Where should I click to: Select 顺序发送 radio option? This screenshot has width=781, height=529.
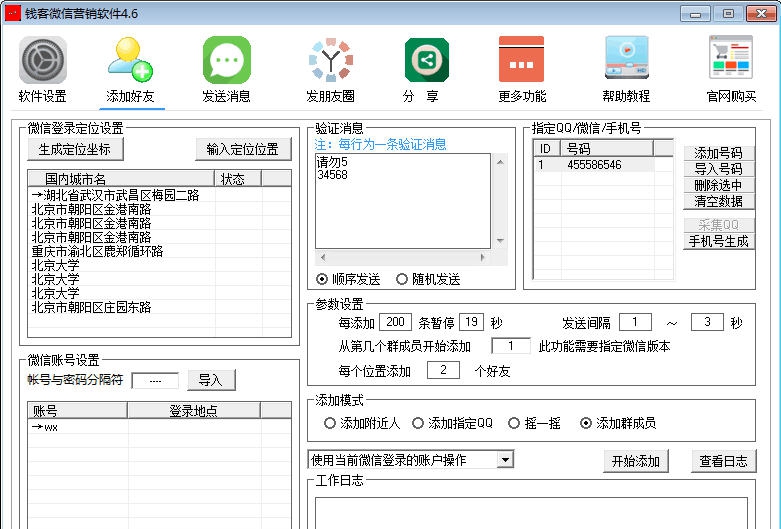pyautogui.click(x=348, y=279)
